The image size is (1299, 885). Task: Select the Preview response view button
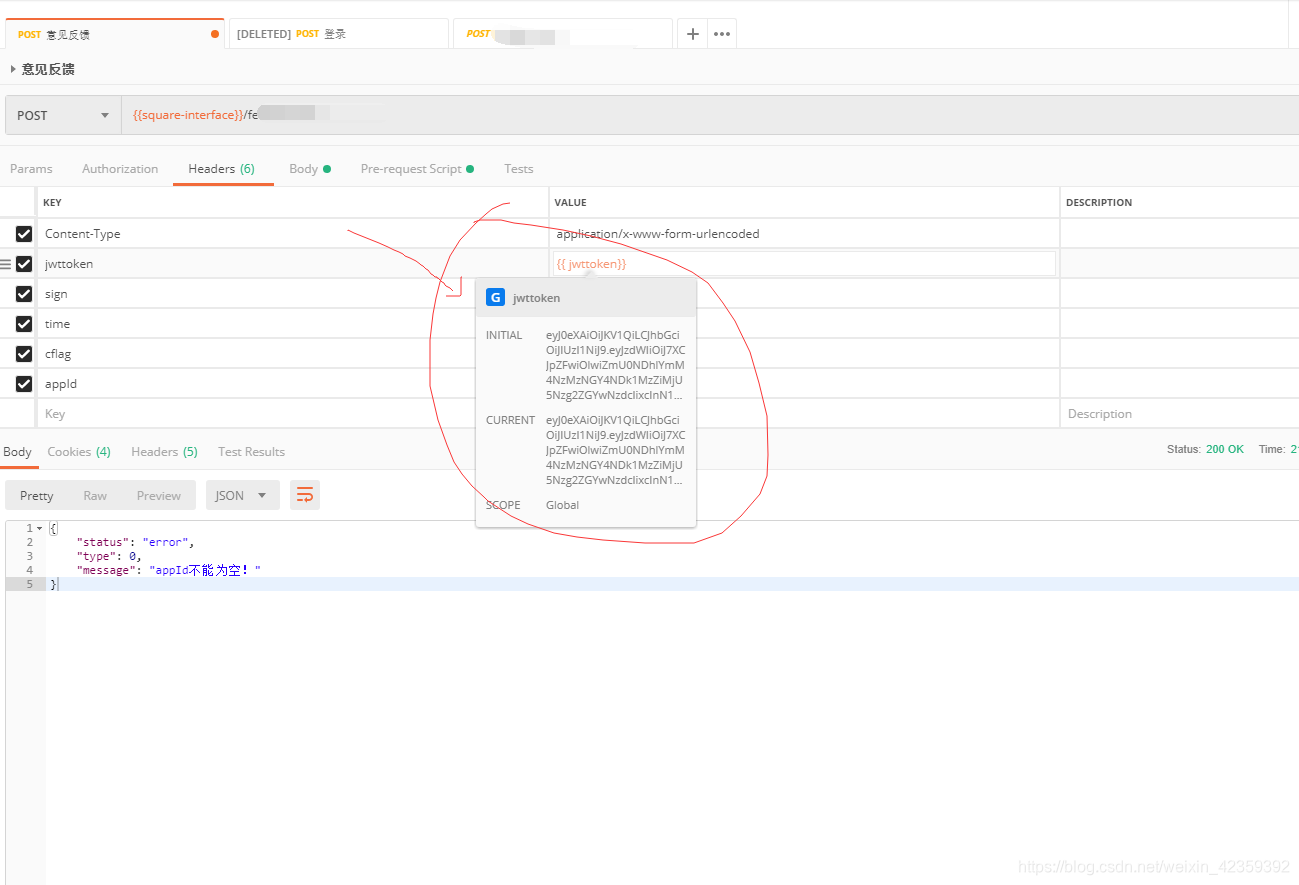(x=159, y=495)
